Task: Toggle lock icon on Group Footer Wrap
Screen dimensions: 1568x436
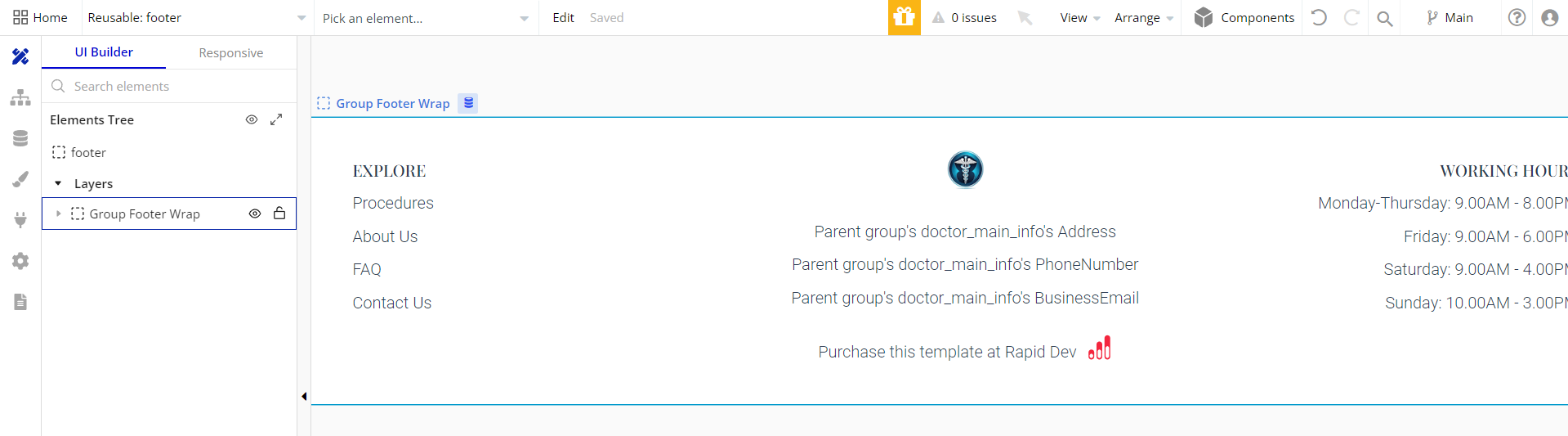Action: tap(279, 214)
